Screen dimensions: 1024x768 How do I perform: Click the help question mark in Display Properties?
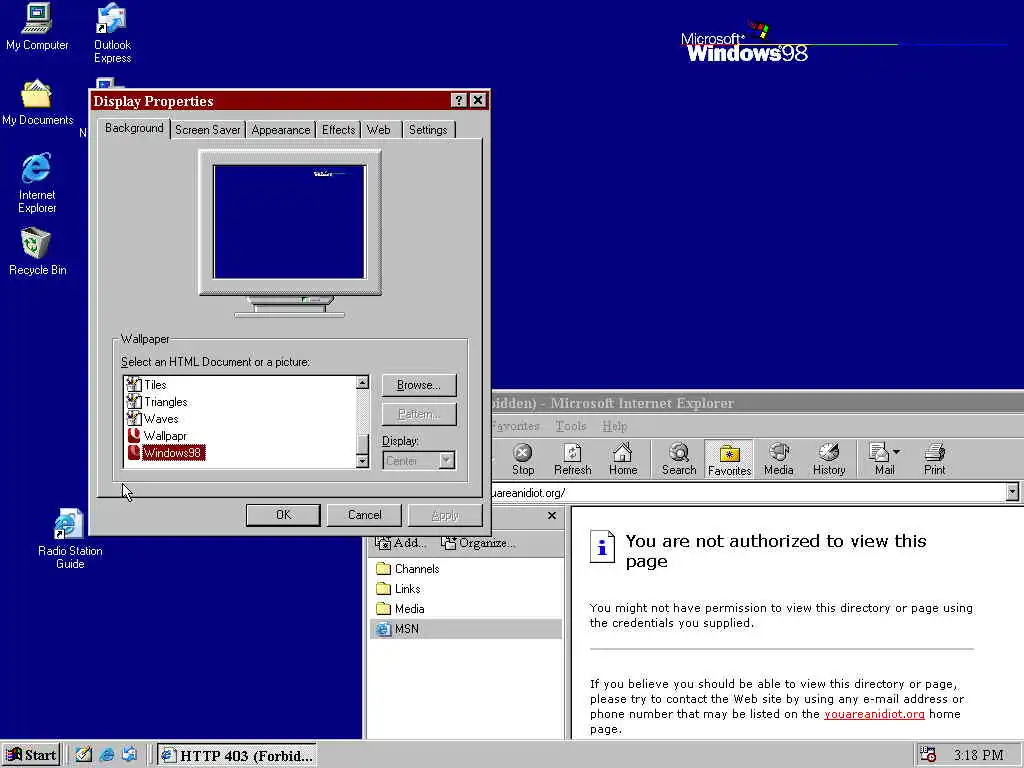[x=459, y=100]
